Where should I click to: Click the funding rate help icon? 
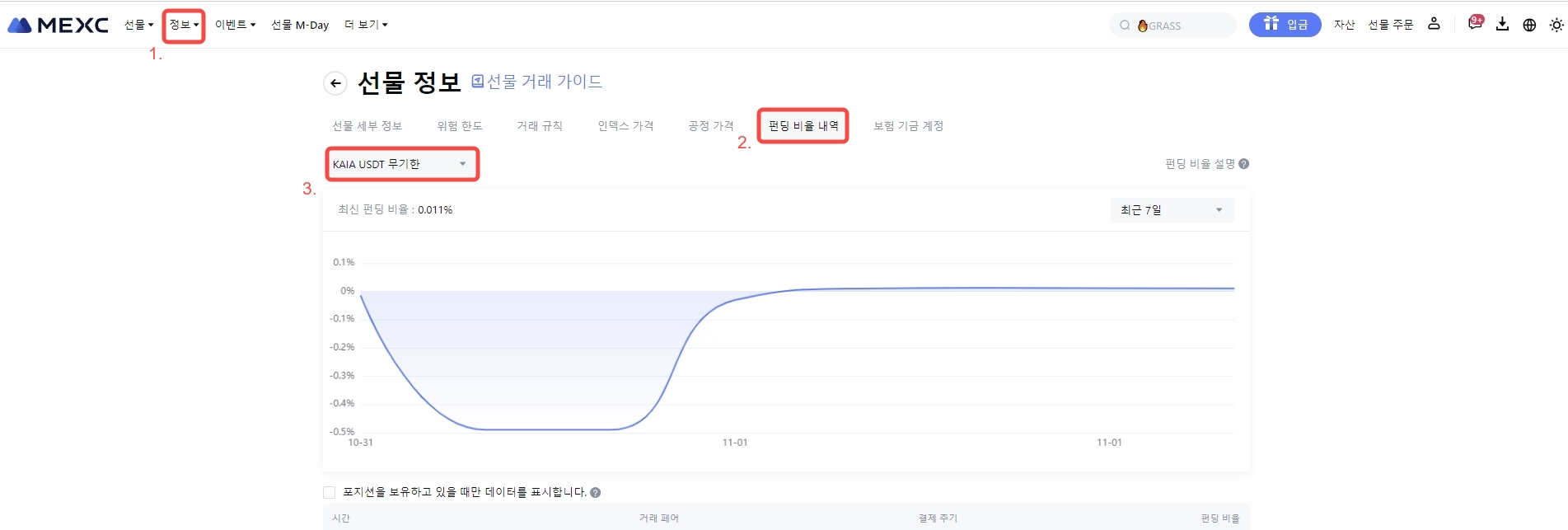click(x=1243, y=164)
